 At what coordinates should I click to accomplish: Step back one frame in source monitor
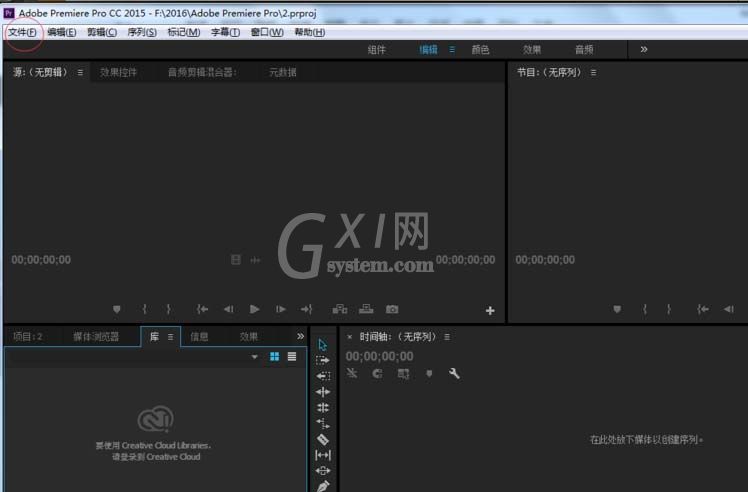229,309
